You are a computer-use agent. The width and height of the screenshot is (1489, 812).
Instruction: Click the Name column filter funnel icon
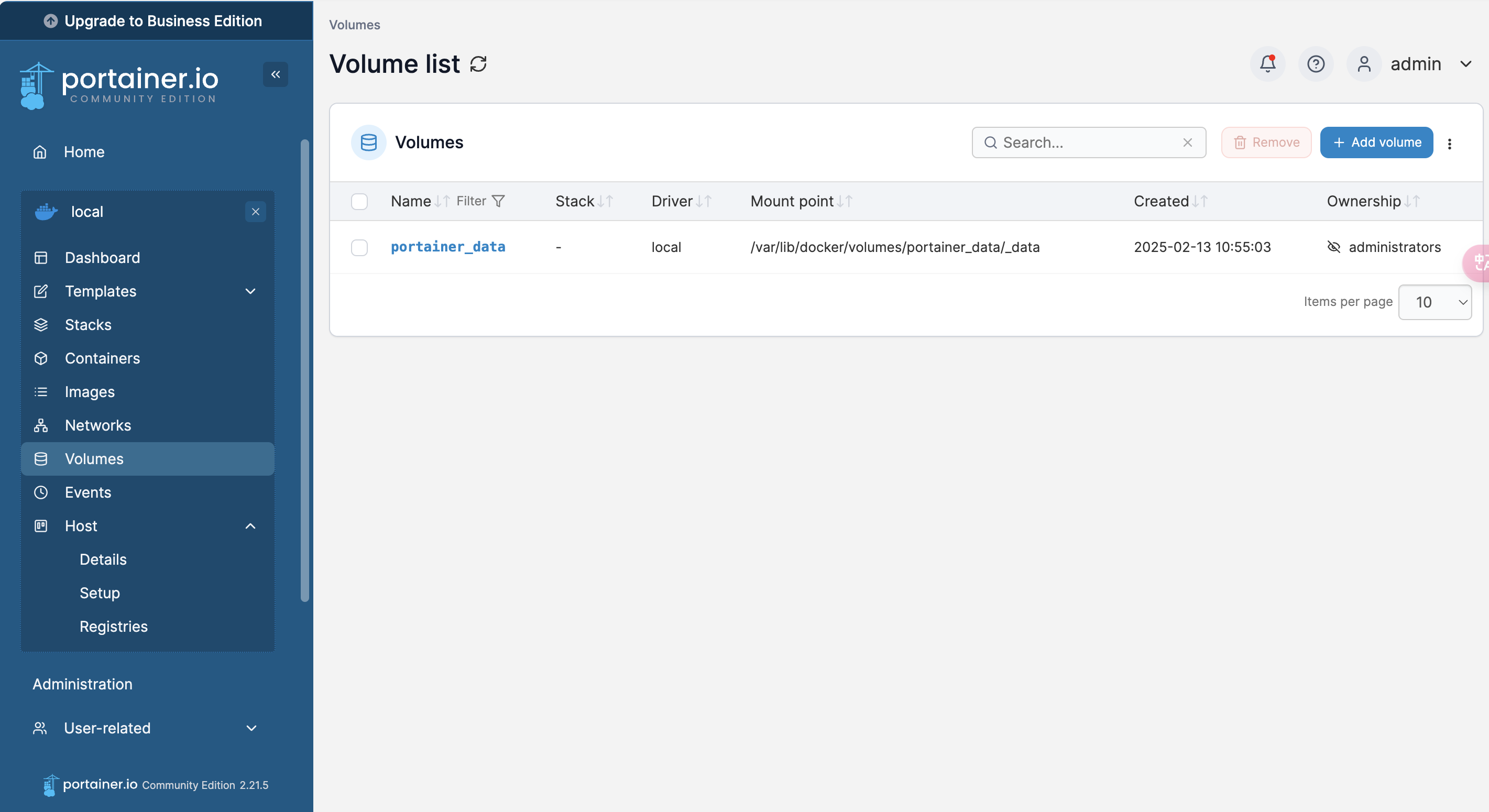click(498, 201)
